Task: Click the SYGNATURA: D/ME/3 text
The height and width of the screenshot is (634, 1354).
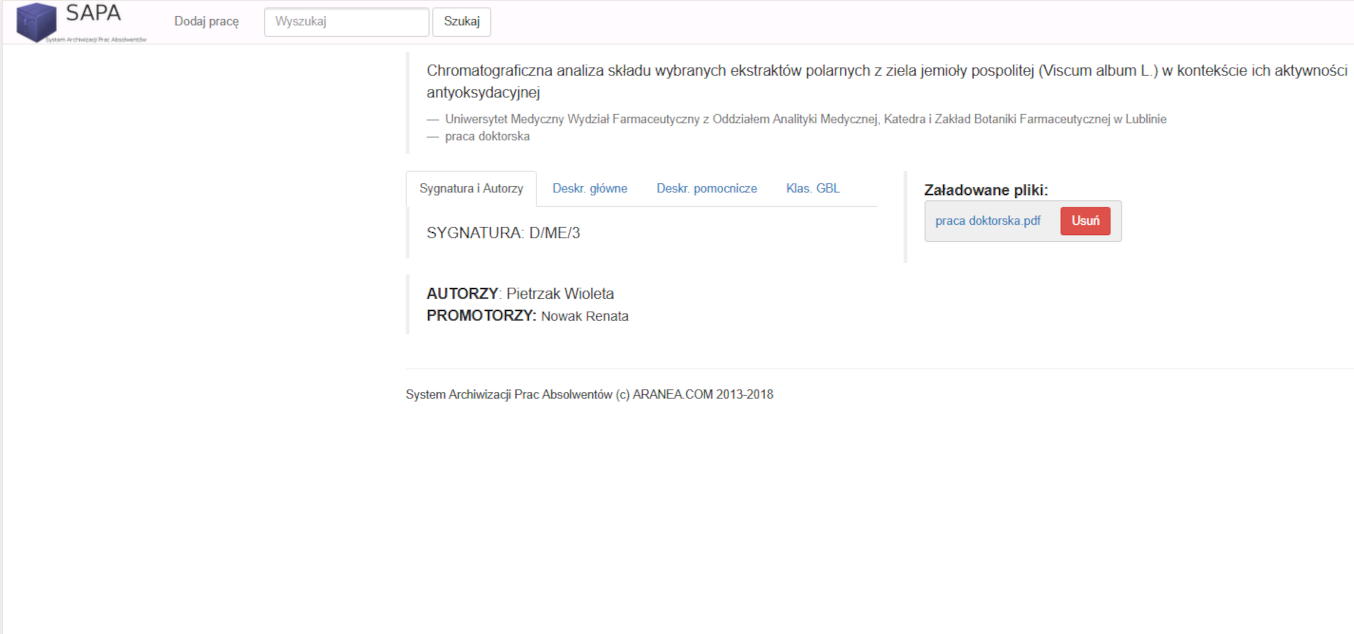Action: tap(503, 233)
